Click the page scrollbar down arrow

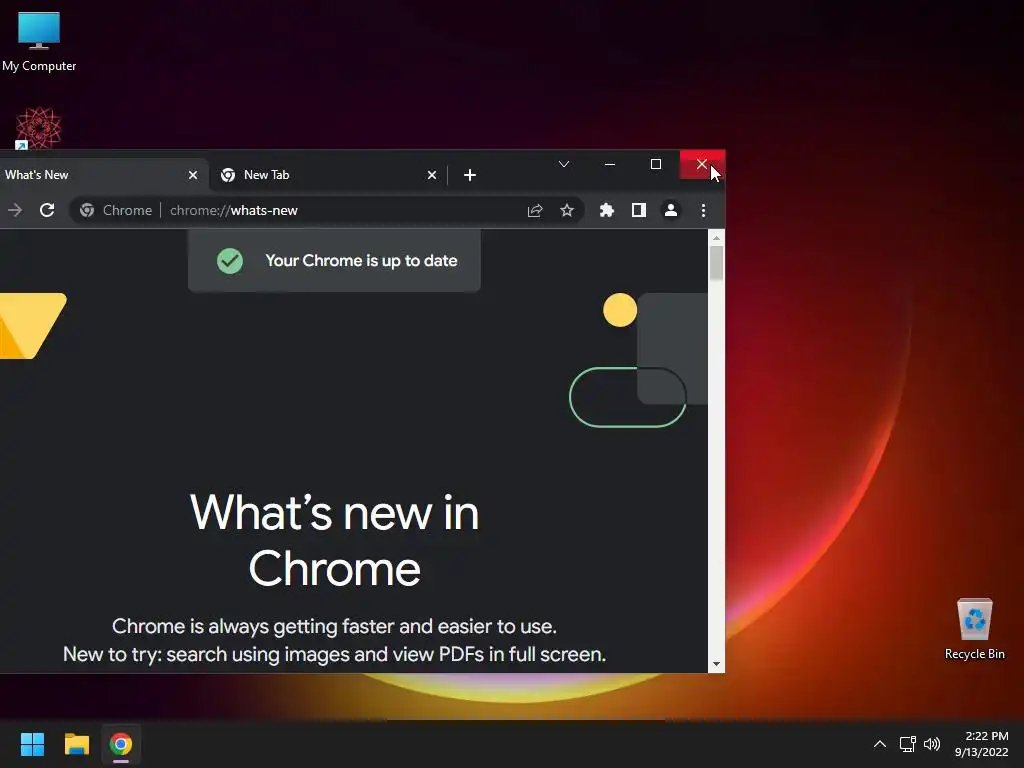coord(716,664)
